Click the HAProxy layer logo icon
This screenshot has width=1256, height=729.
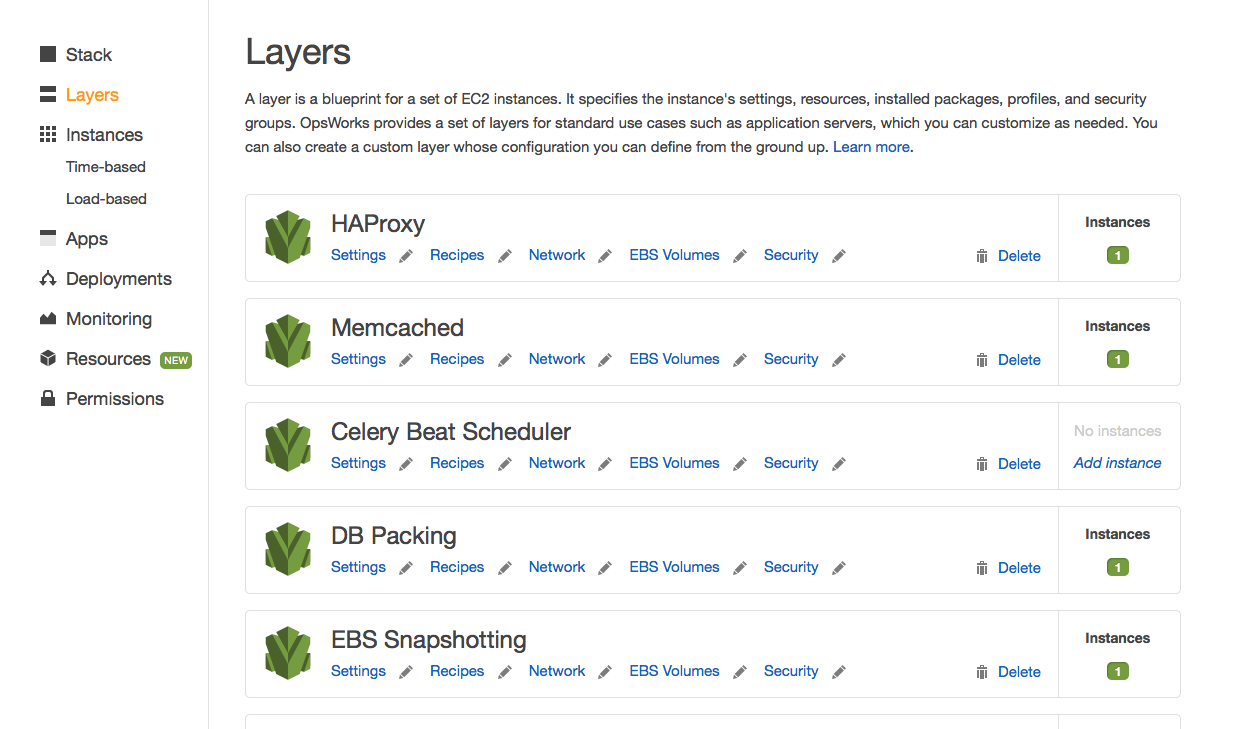(288, 237)
